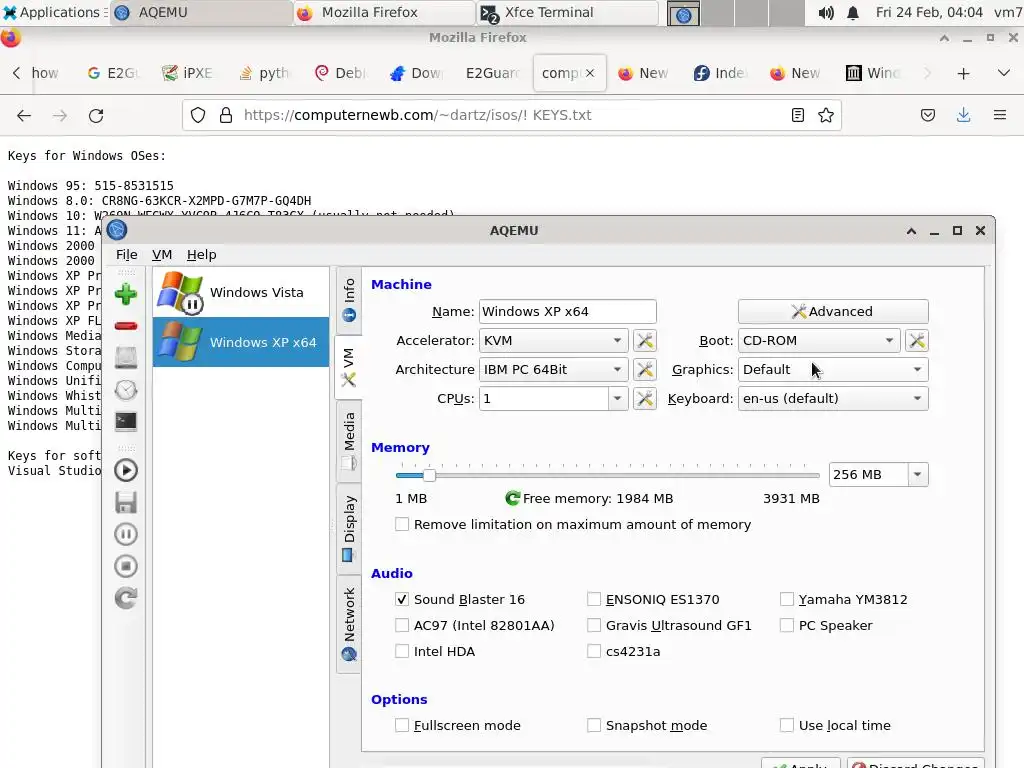The height and width of the screenshot is (768, 1024).
Task: Click the clock icon in AQEMU toolbar
Action: click(x=125, y=390)
